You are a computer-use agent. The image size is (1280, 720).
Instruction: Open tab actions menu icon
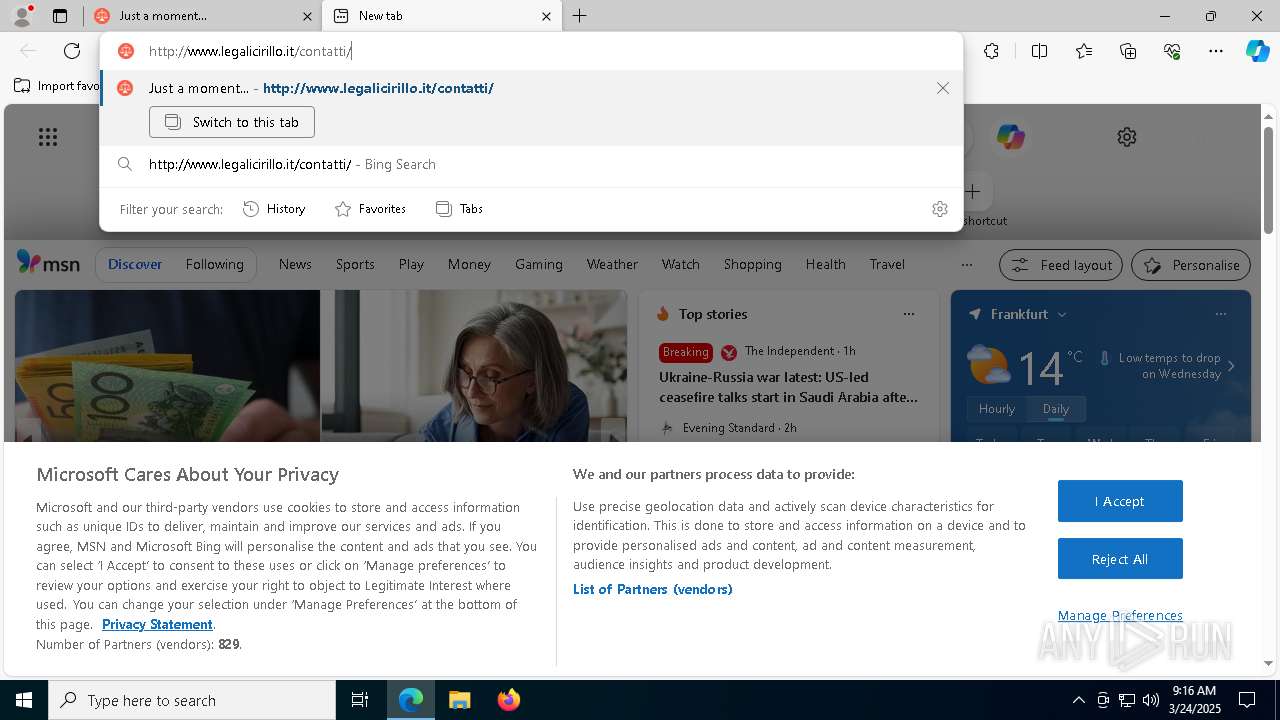pyautogui.click(x=60, y=16)
